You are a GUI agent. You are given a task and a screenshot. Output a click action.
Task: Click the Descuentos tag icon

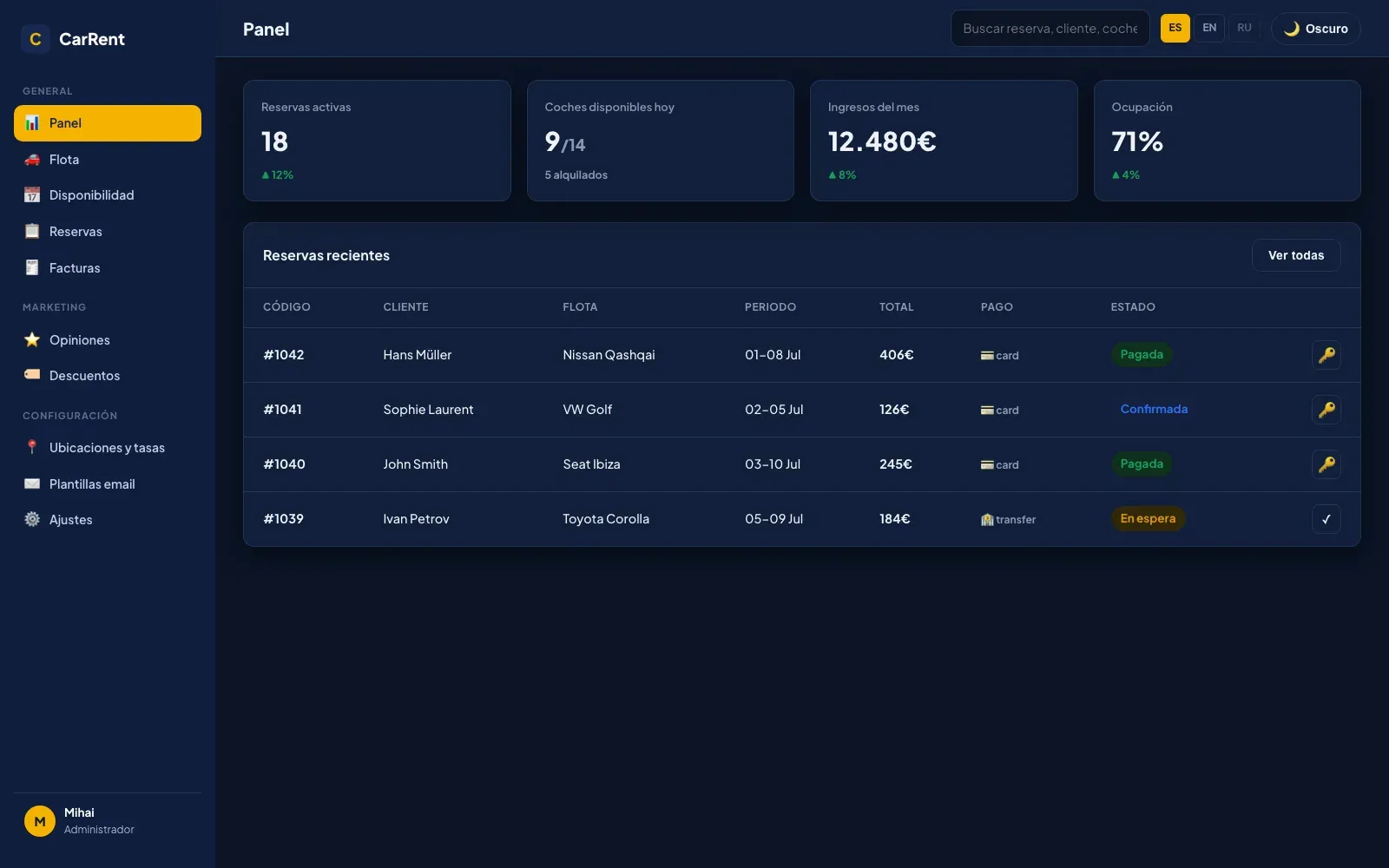[x=32, y=376]
